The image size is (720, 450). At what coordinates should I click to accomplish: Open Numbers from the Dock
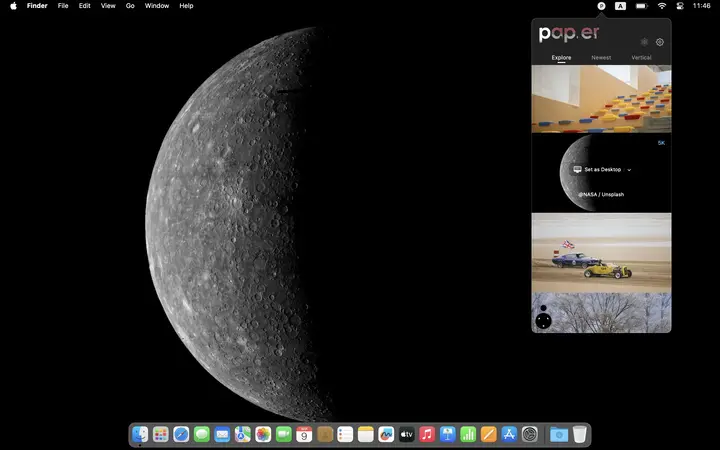pos(468,434)
